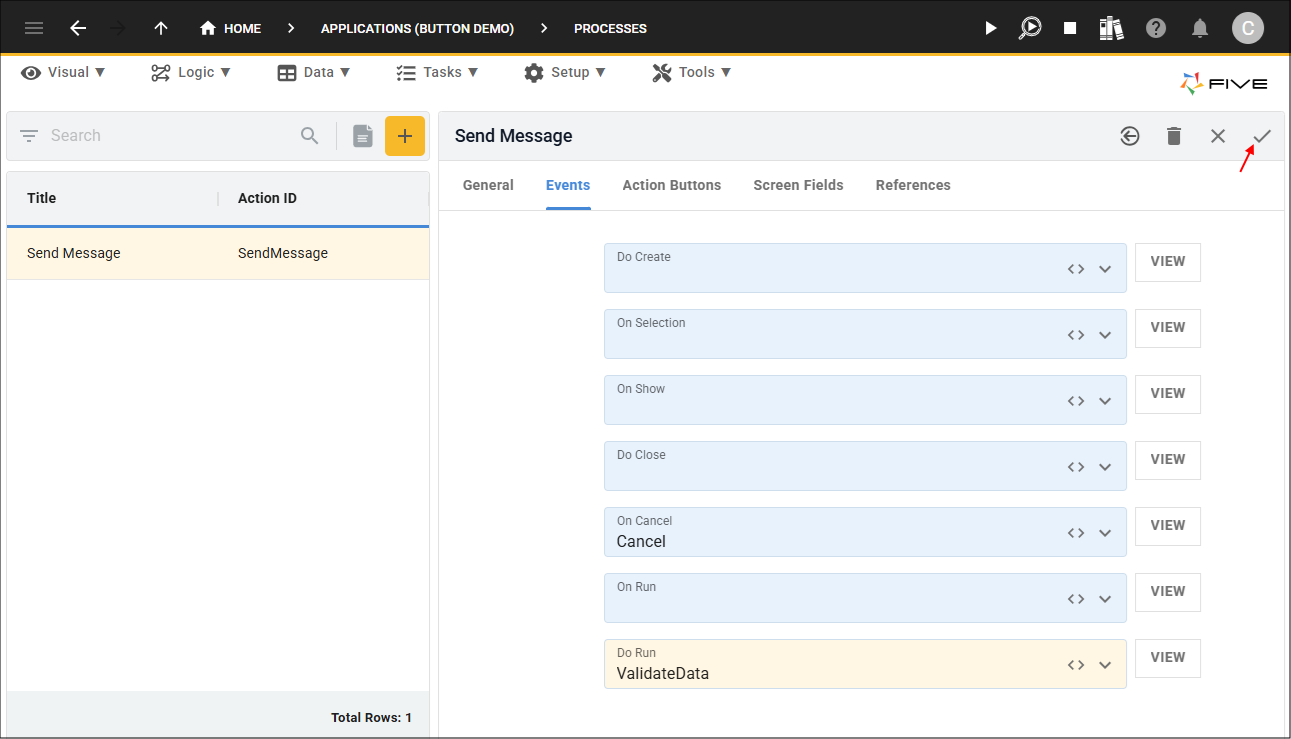
Task: Open code editor for On Show
Action: 1076,401
